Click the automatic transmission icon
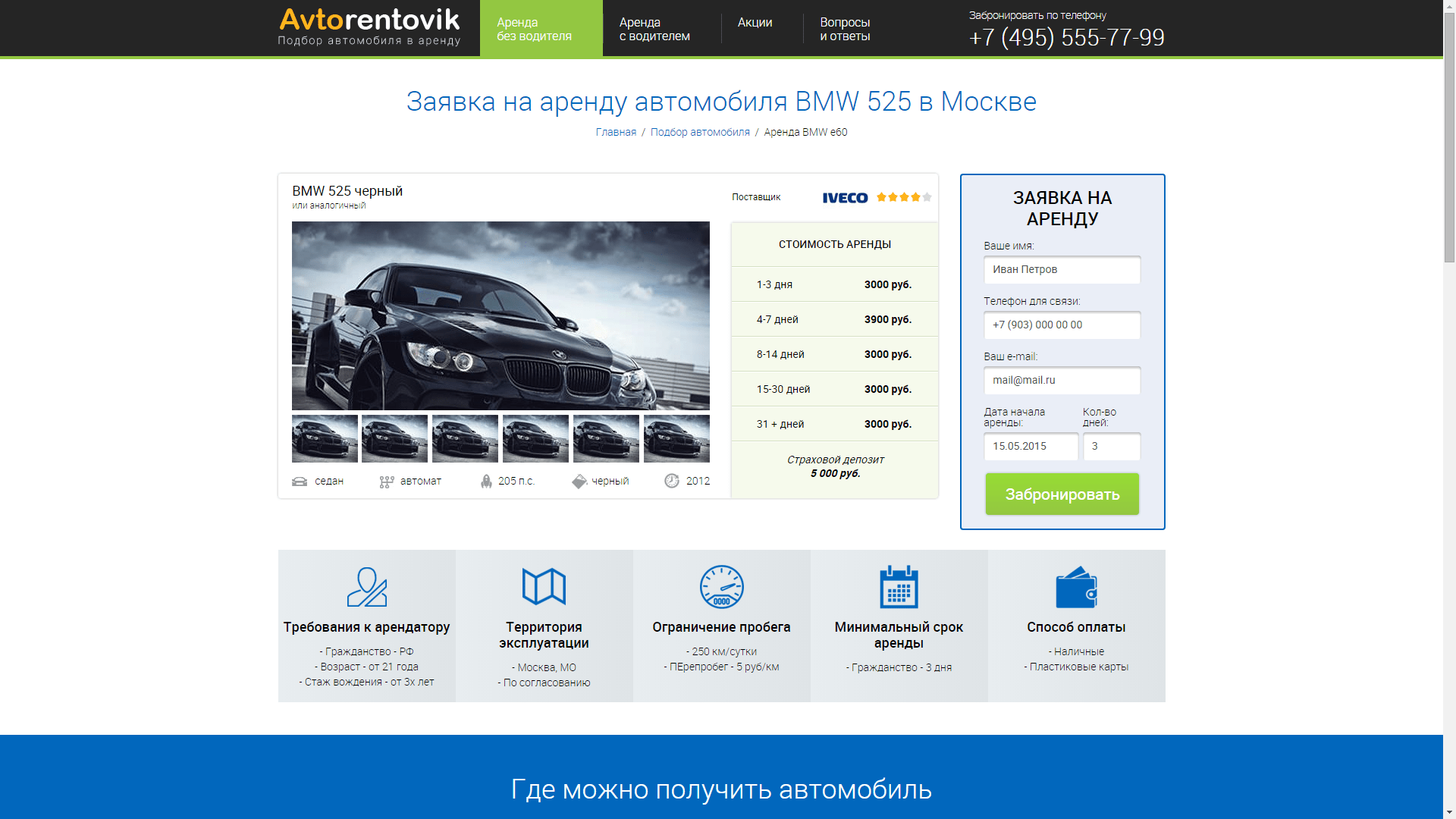The height and width of the screenshot is (819, 1456). (387, 482)
